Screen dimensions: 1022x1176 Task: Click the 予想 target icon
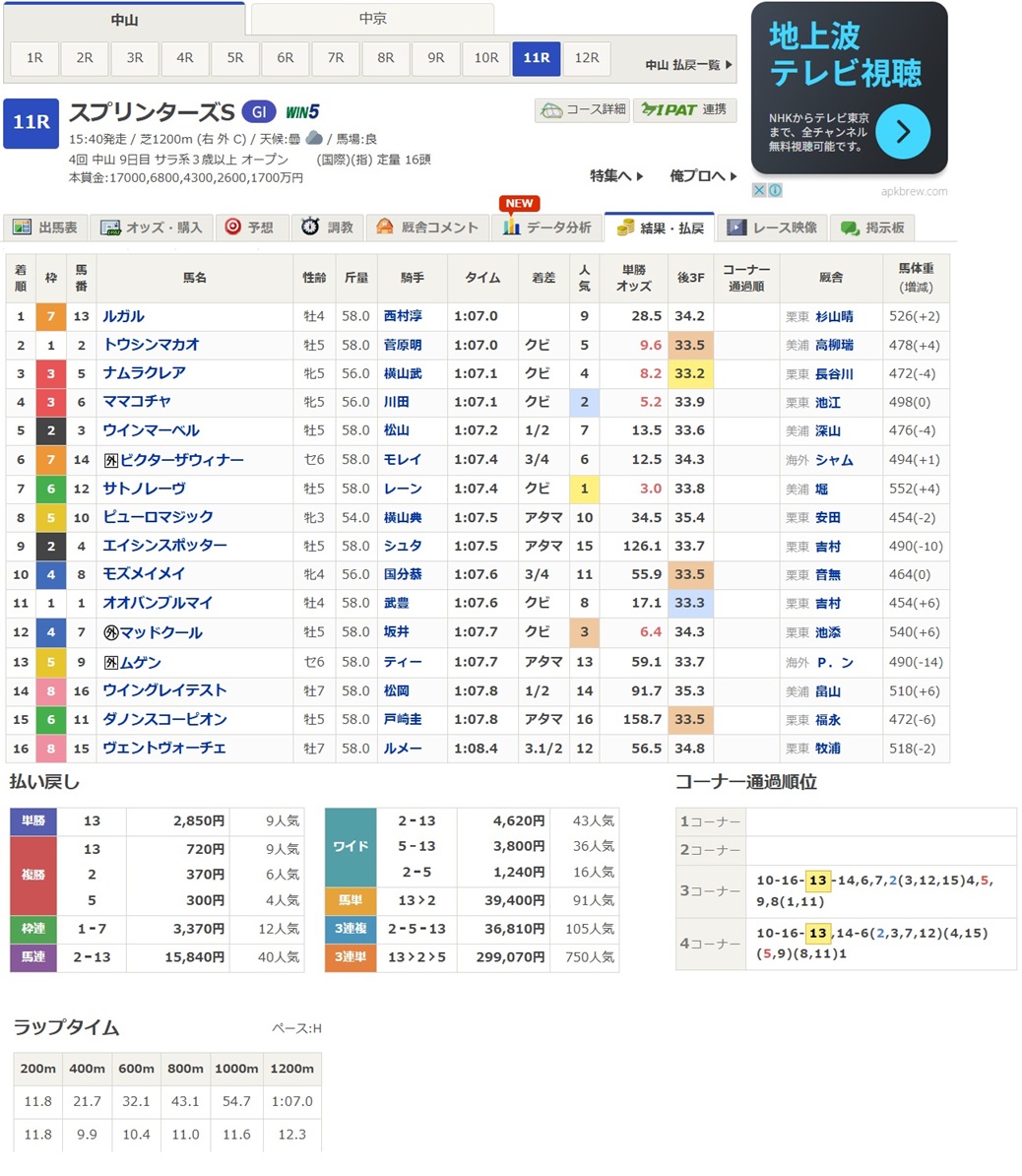point(232,228)
